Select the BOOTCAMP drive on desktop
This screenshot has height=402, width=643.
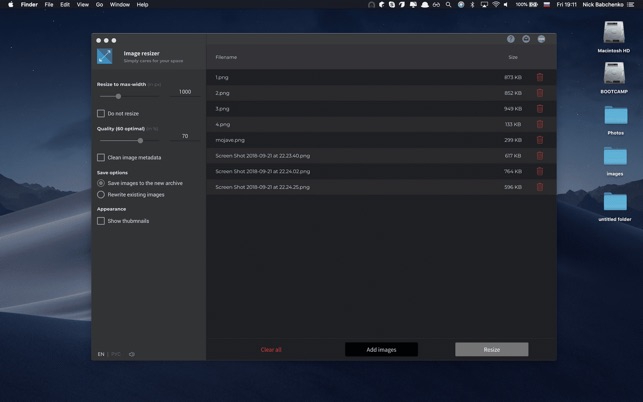coord(614,73)
